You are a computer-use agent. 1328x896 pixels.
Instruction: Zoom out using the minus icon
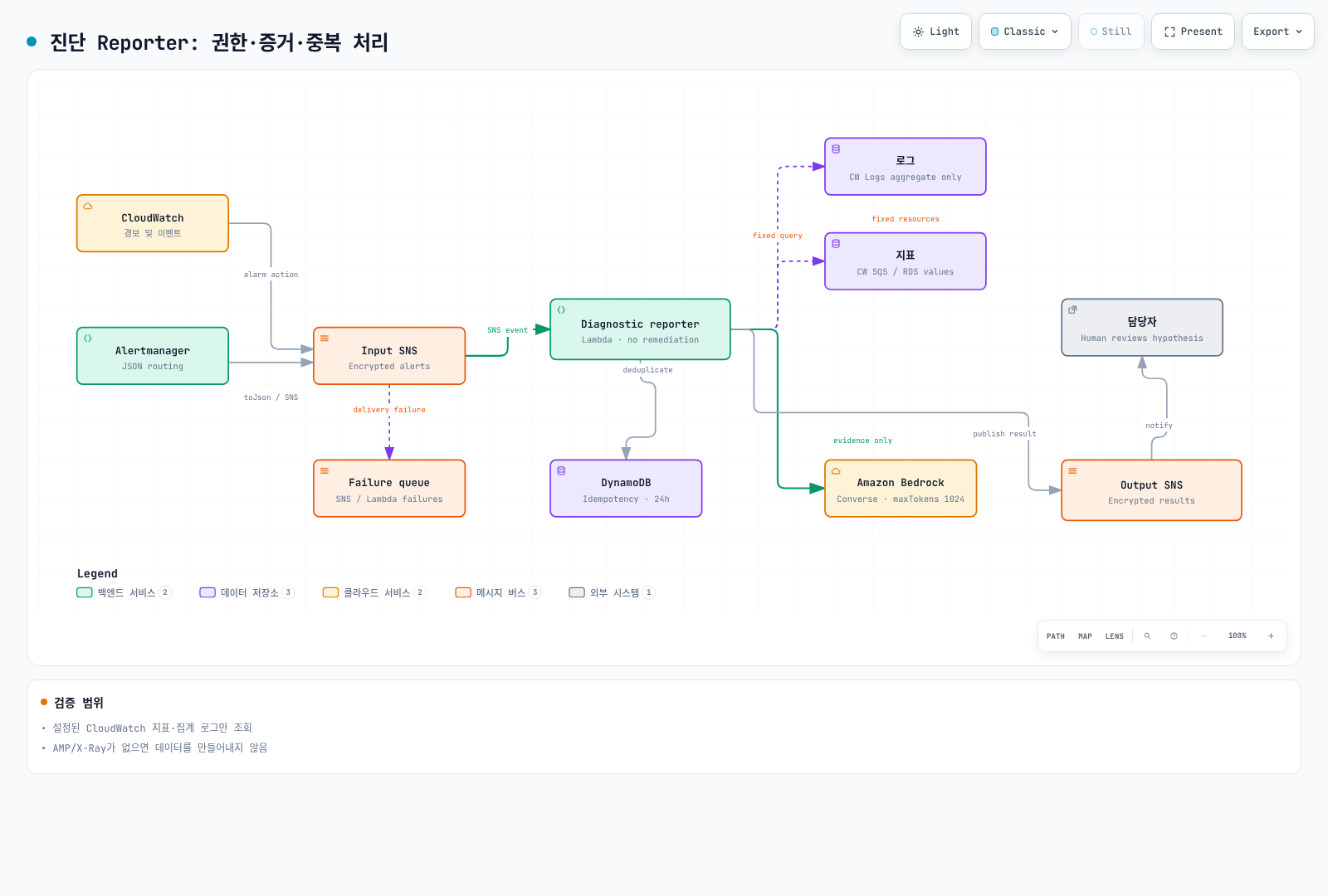[x=1204, y=636]
